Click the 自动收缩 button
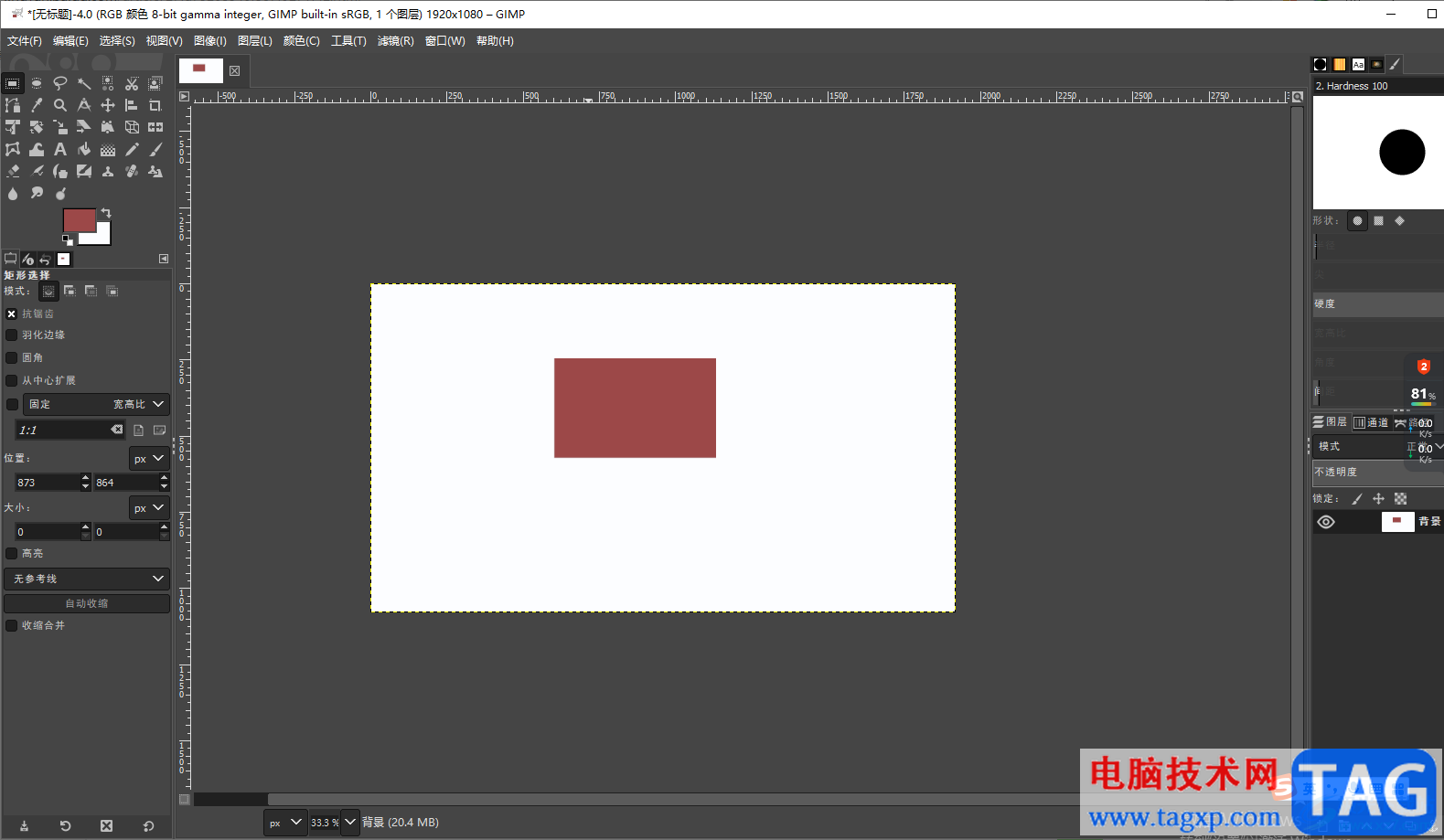The image size is (1444, 840). [x=87, y=603]
